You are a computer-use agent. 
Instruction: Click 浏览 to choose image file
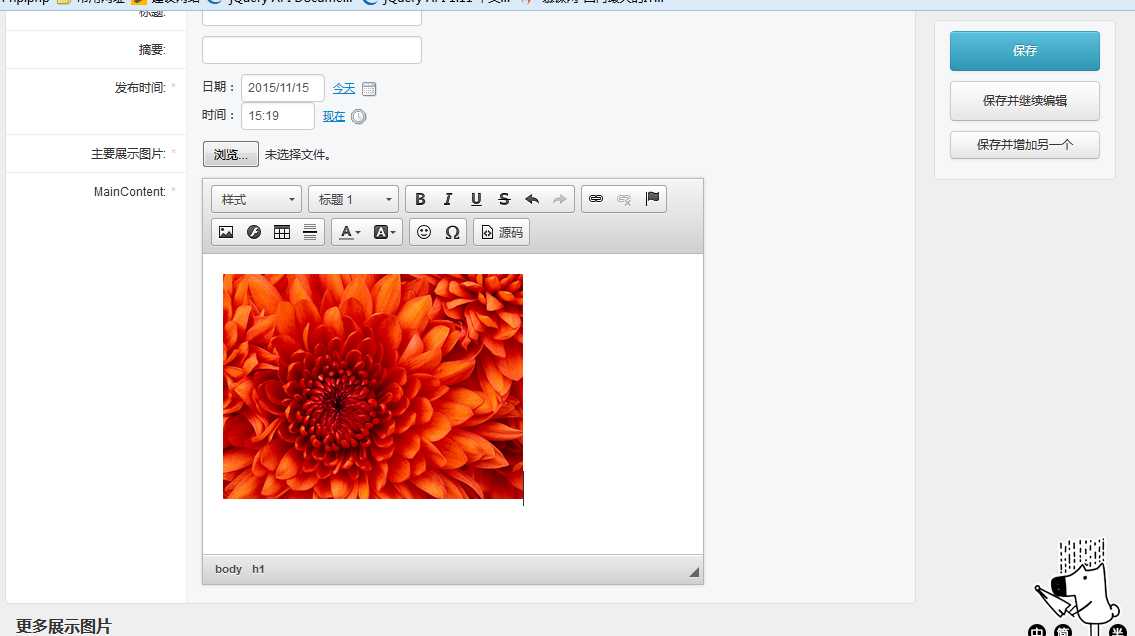(230, 154)
